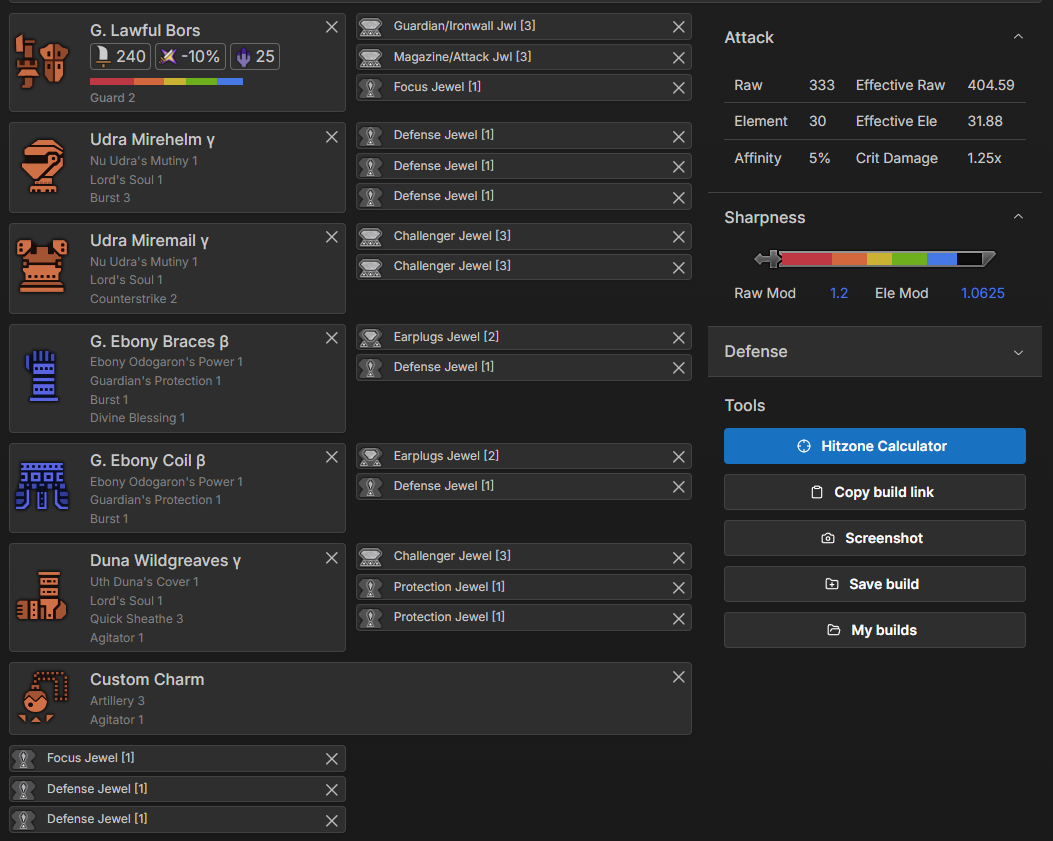Remove the Earplugs Jewel [2] on G. Ebony Coil
The image size is (1053, 841).
click(x=679, y=457)
